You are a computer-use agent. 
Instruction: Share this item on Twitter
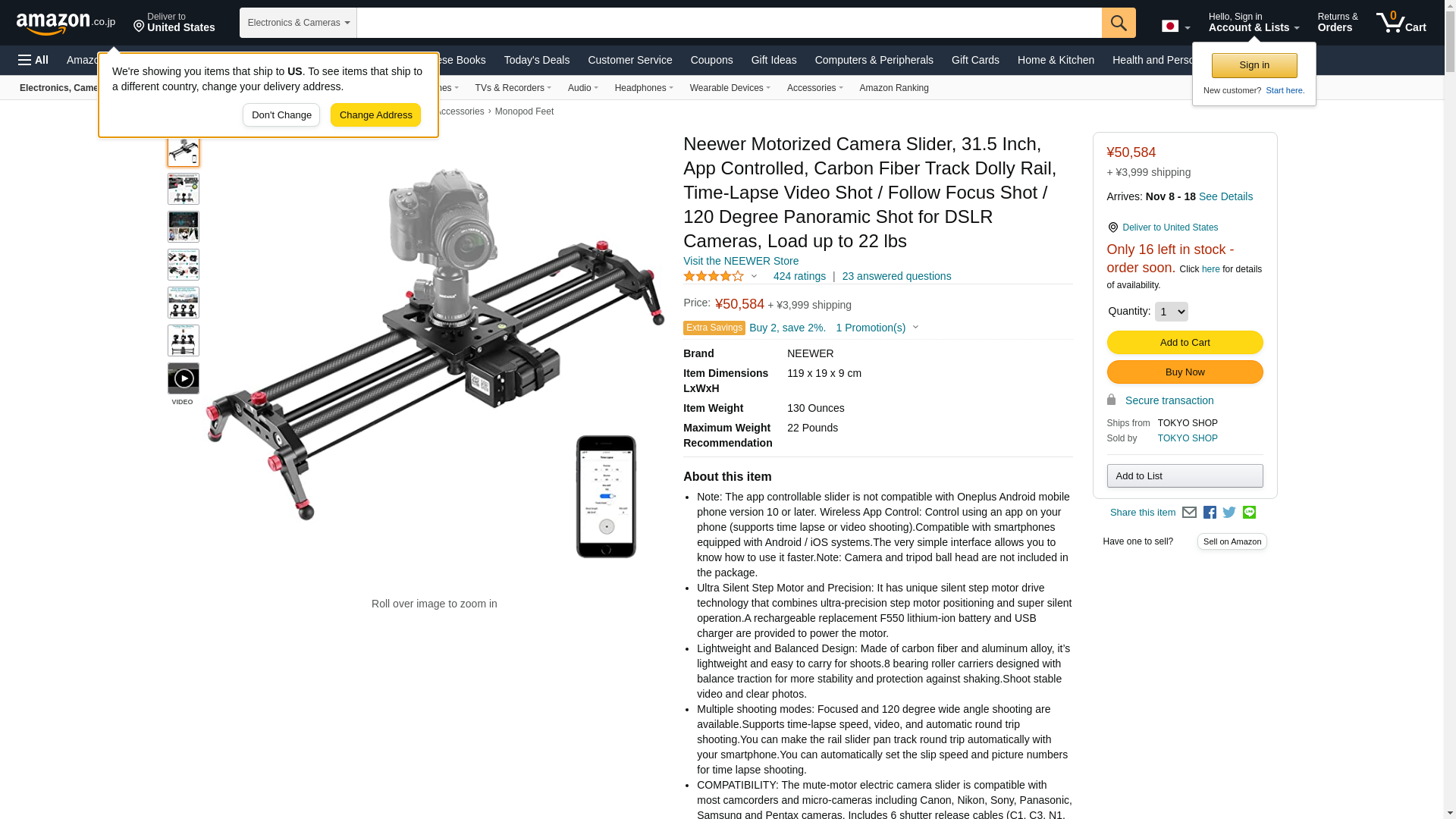point(1229,513)
